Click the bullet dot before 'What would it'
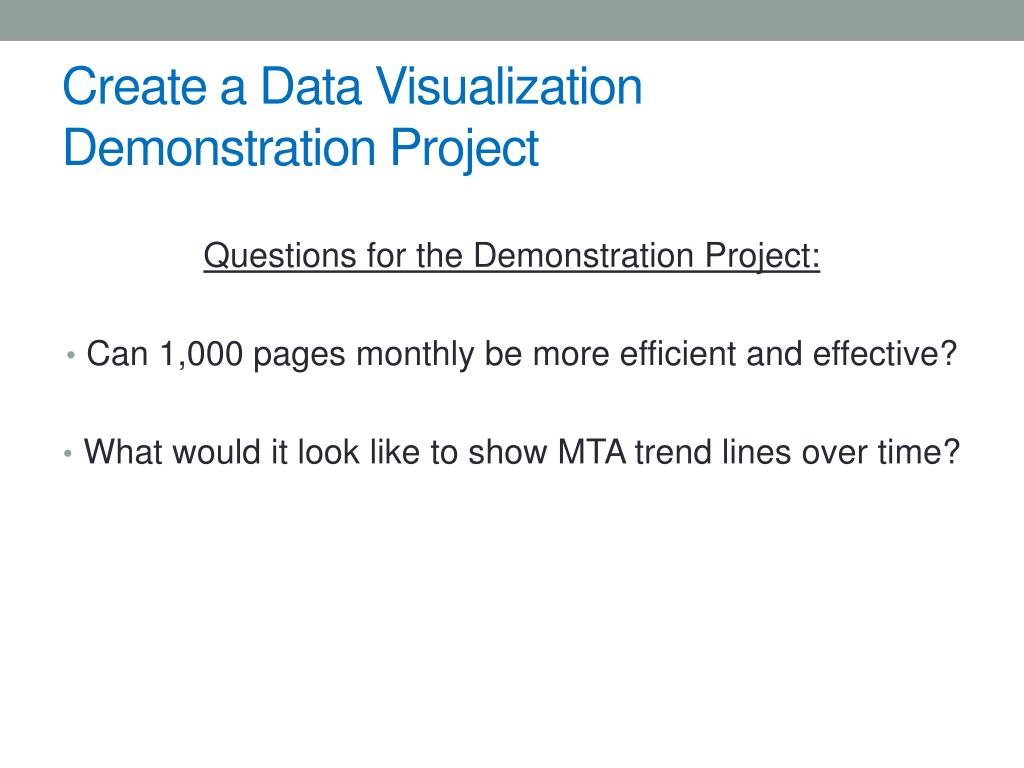 pos(68,453)
